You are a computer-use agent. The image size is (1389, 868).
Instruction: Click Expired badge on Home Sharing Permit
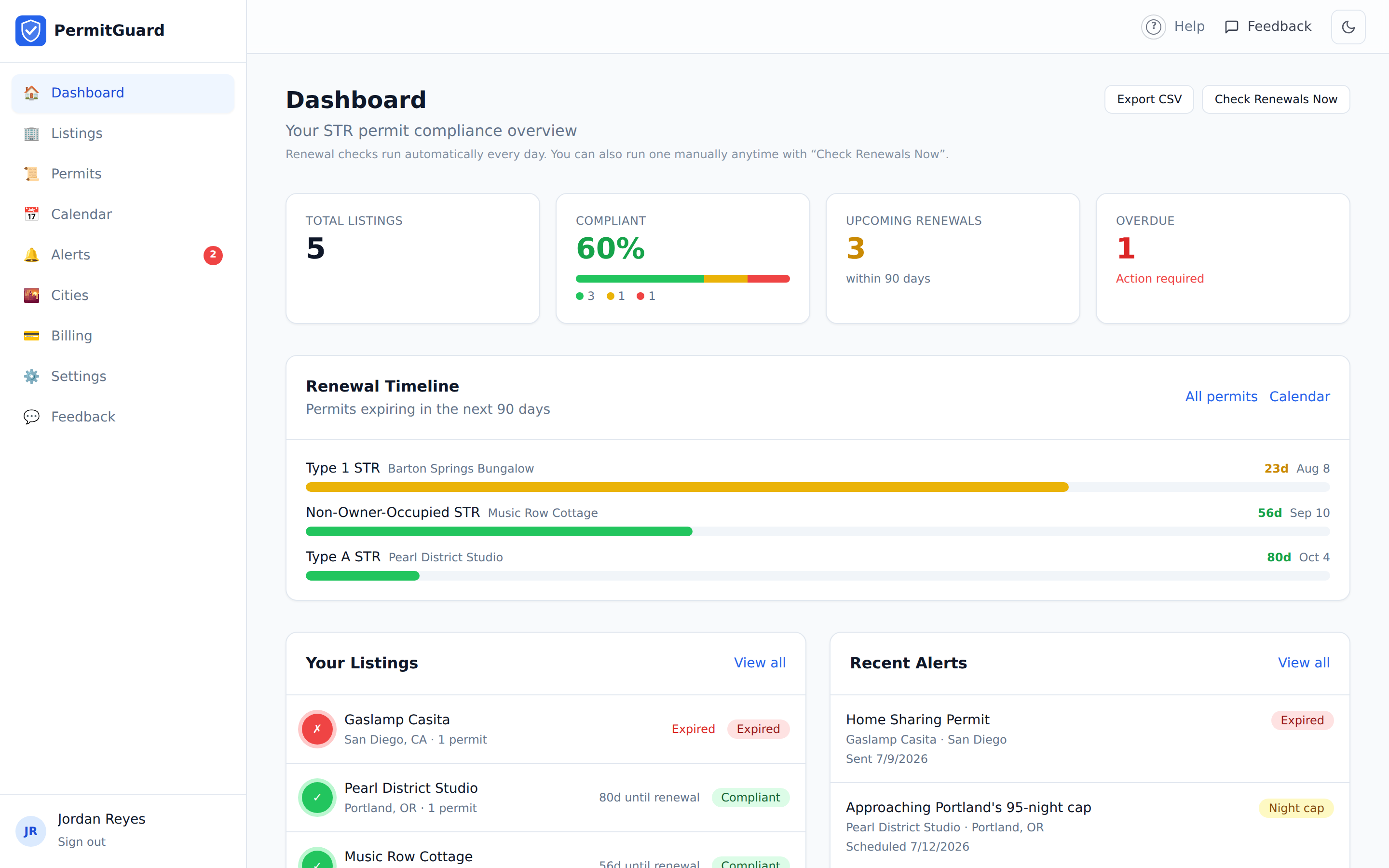pos(1302,720)
